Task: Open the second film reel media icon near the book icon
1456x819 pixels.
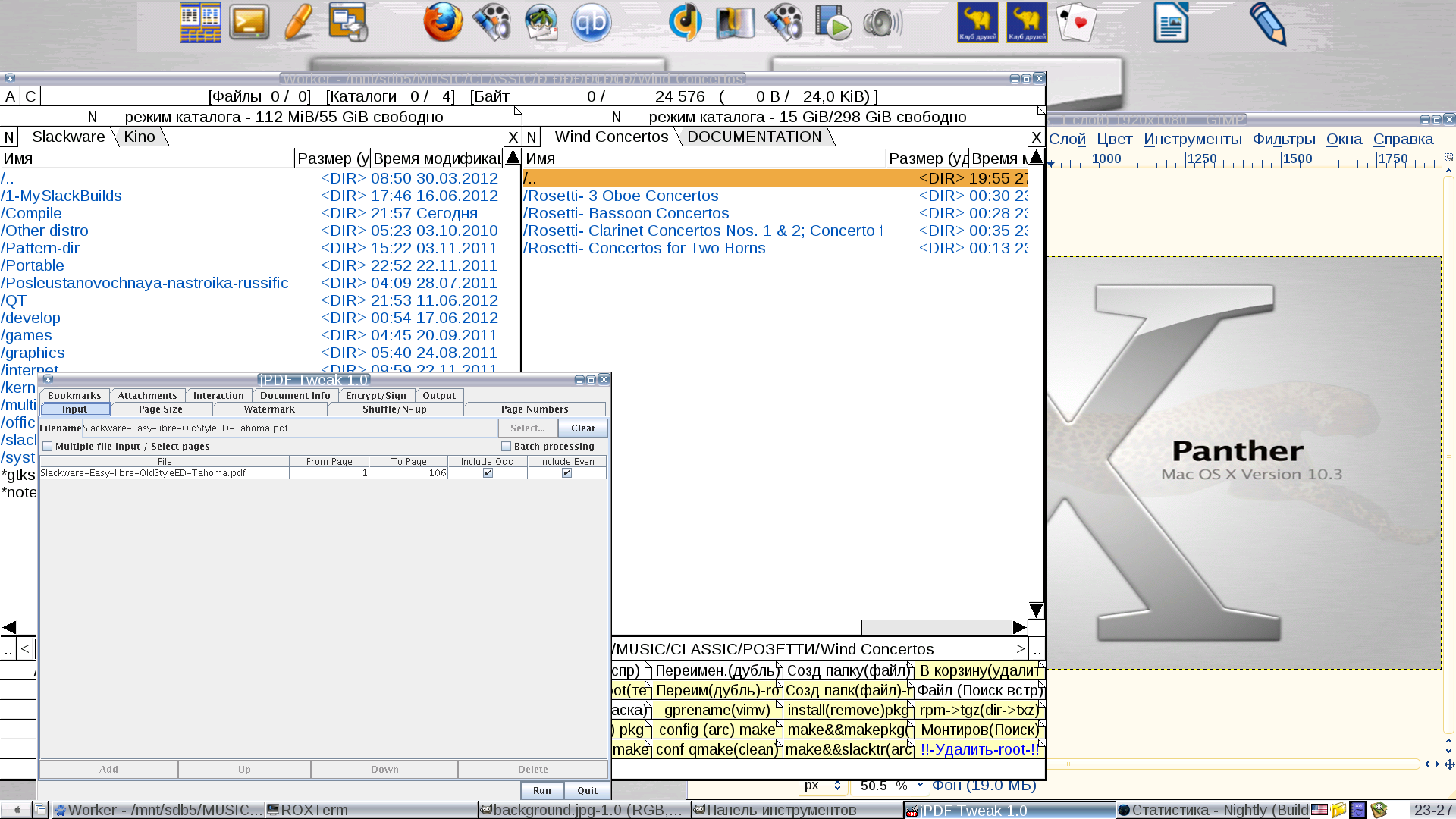Action: (x=784, y=22)
